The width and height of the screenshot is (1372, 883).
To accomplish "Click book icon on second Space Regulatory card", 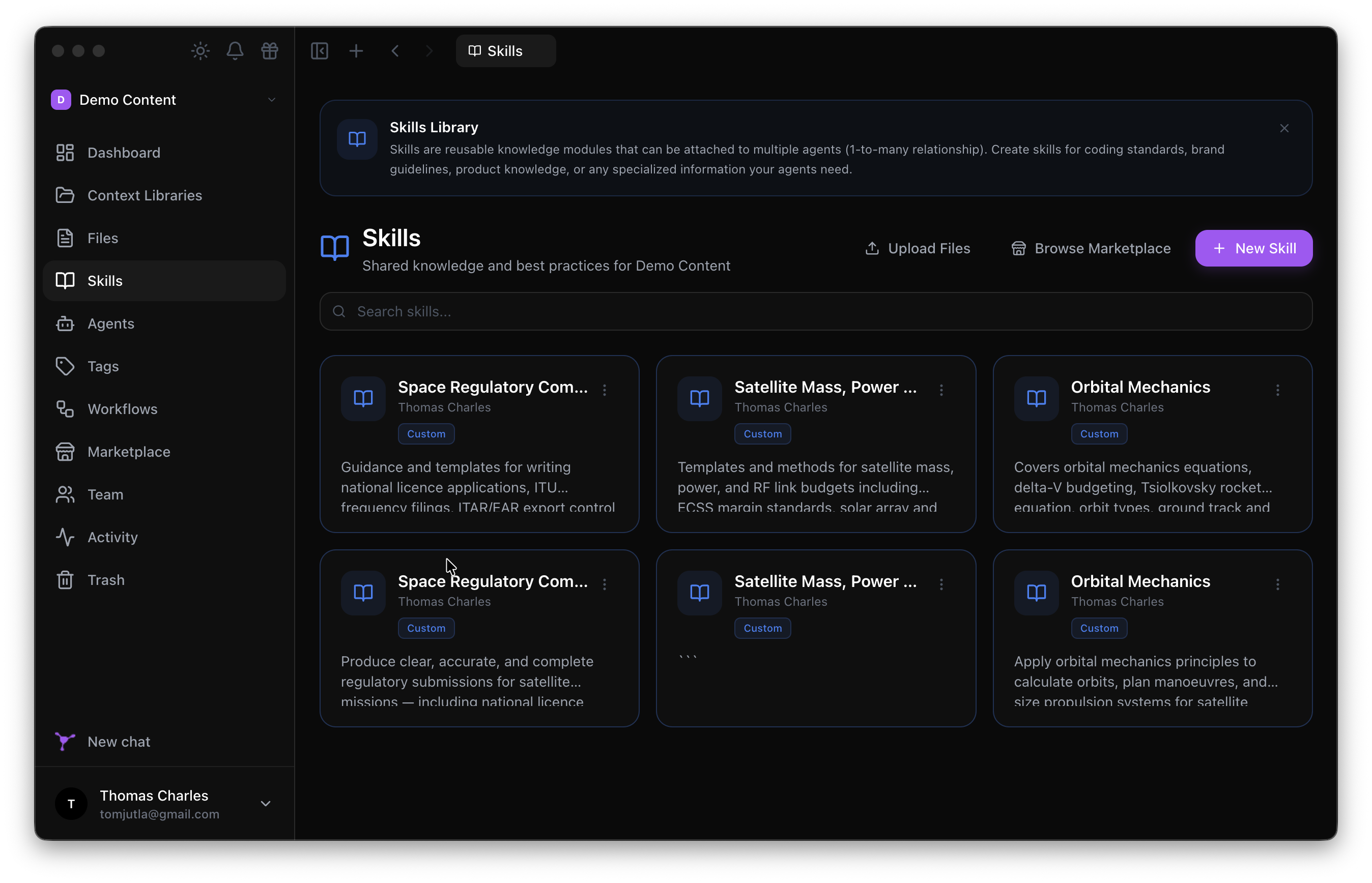I will 363,593.
